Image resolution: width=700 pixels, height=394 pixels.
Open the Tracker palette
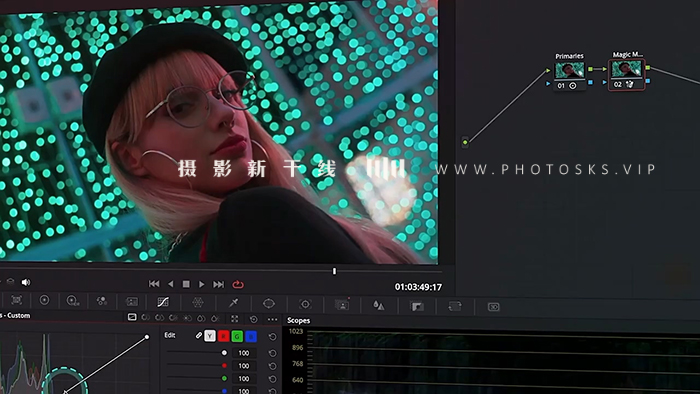pyautogui.click(x=305, y=304)
